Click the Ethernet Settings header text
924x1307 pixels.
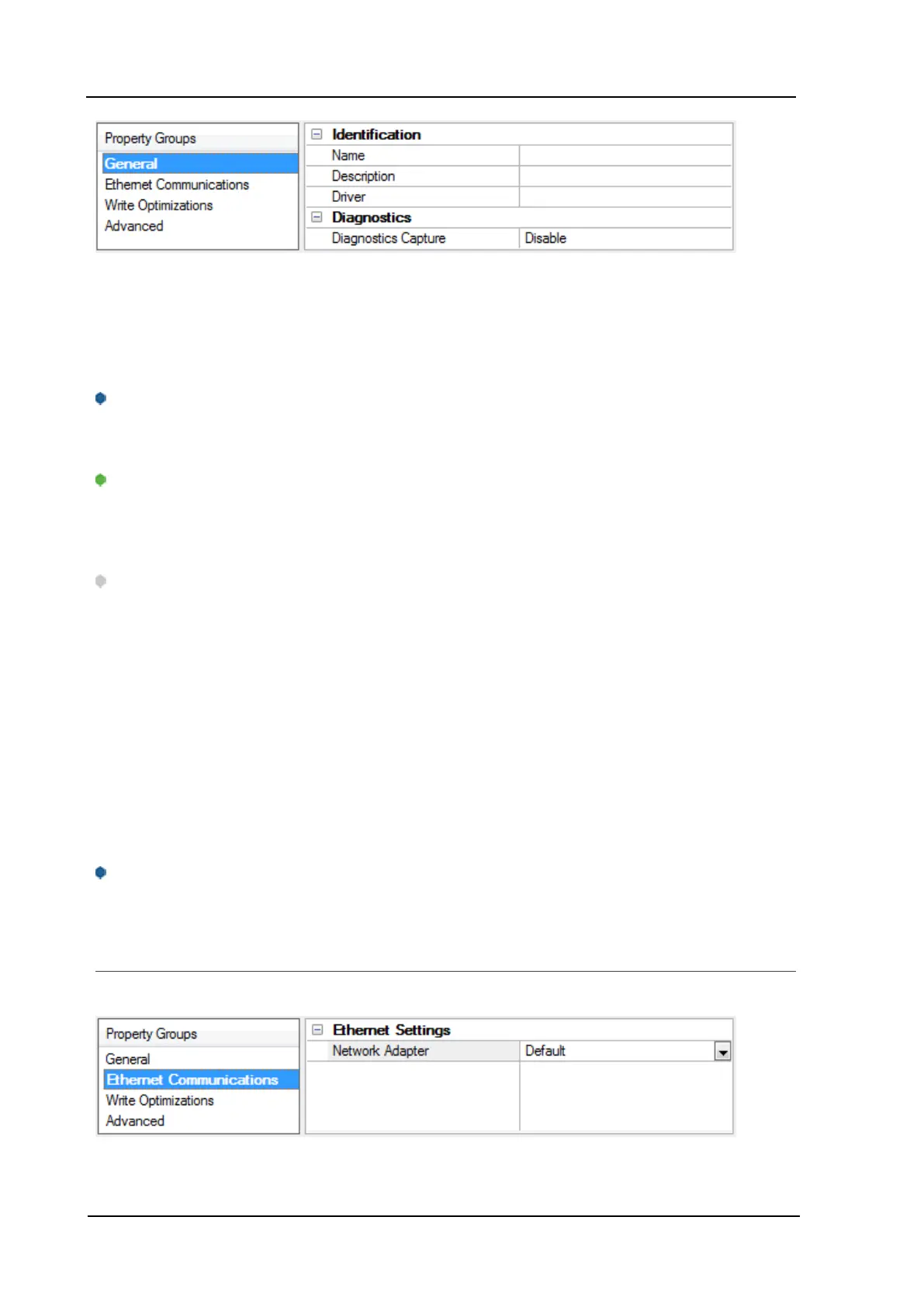click(x=392, y=1030)
